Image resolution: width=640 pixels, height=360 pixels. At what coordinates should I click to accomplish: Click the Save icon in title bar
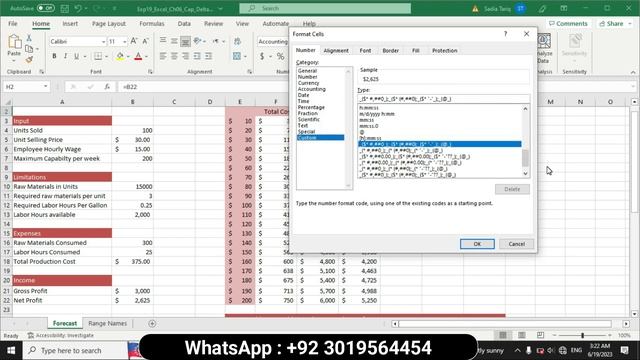(64, 8)
